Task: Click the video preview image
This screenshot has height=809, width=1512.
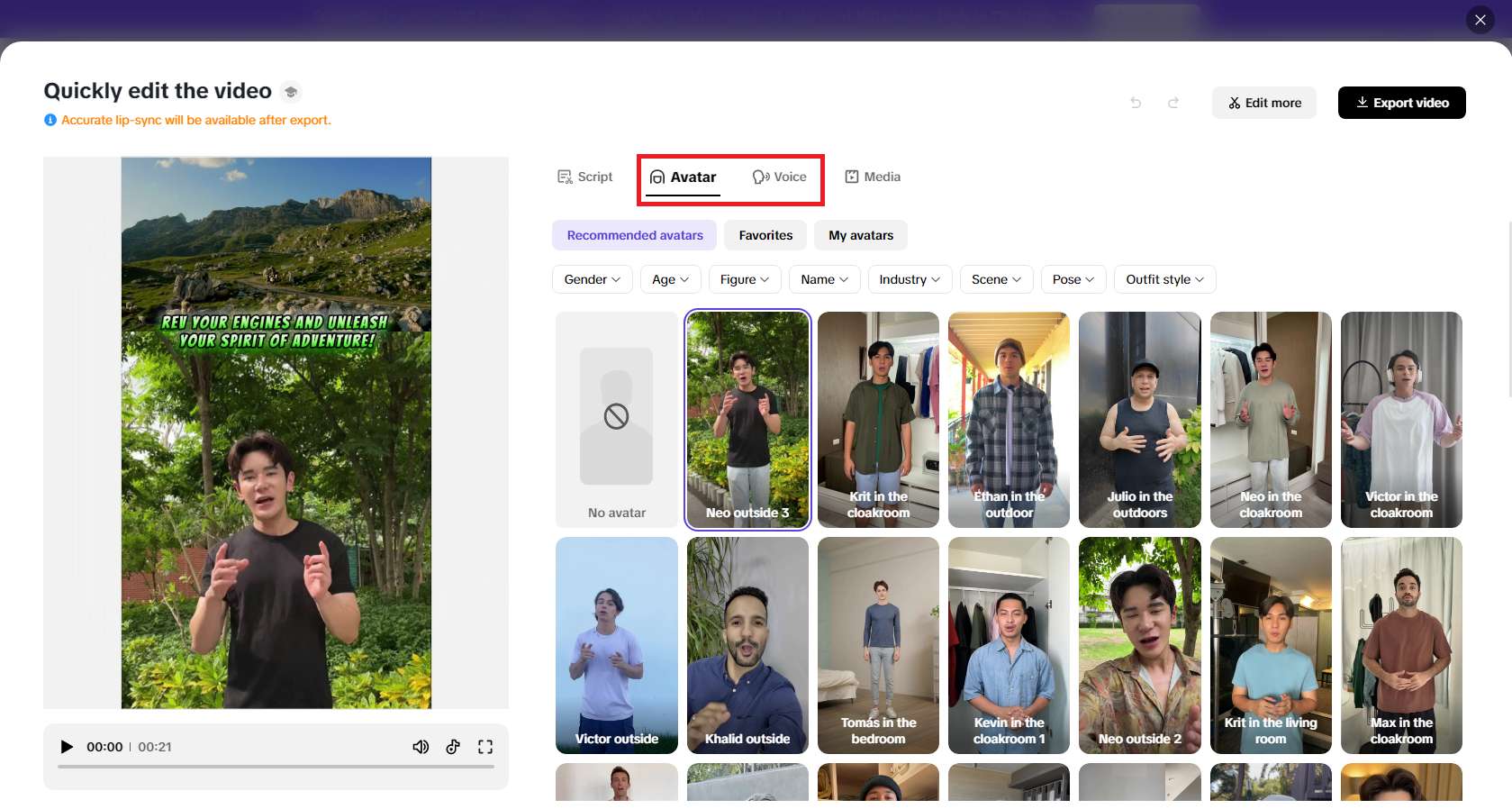Action: click(x=276, y=432)
